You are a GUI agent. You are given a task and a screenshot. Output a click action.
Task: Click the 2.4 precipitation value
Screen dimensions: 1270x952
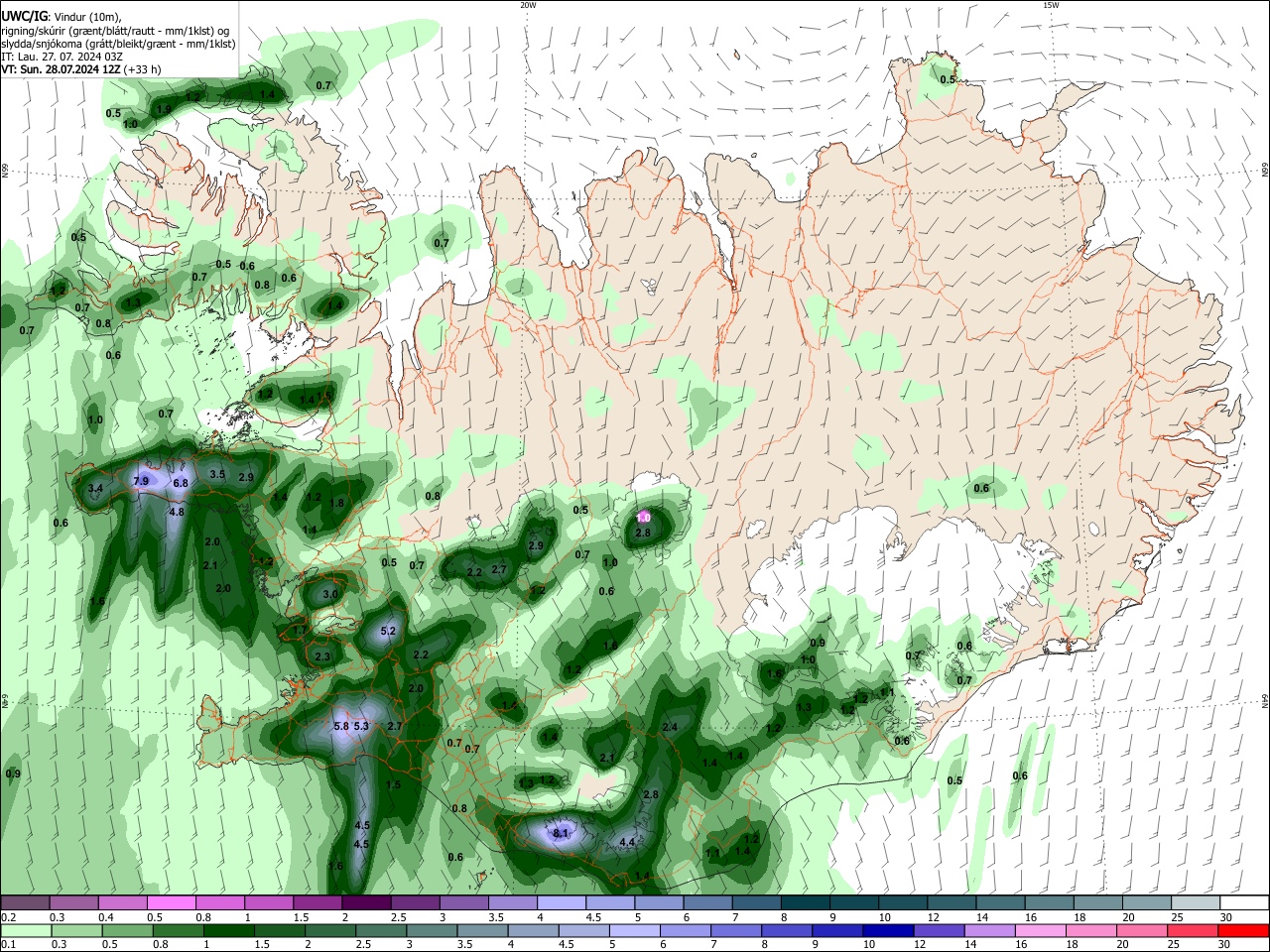pyautogui.click(x=670, y=727)
